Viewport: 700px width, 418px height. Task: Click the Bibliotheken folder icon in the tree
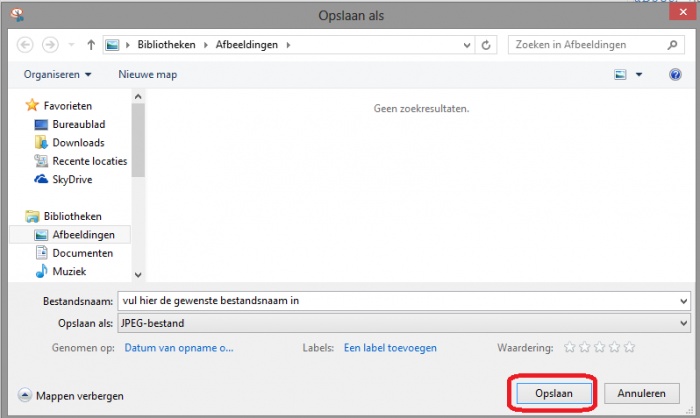pyautogui.click(x=32, y=217)
